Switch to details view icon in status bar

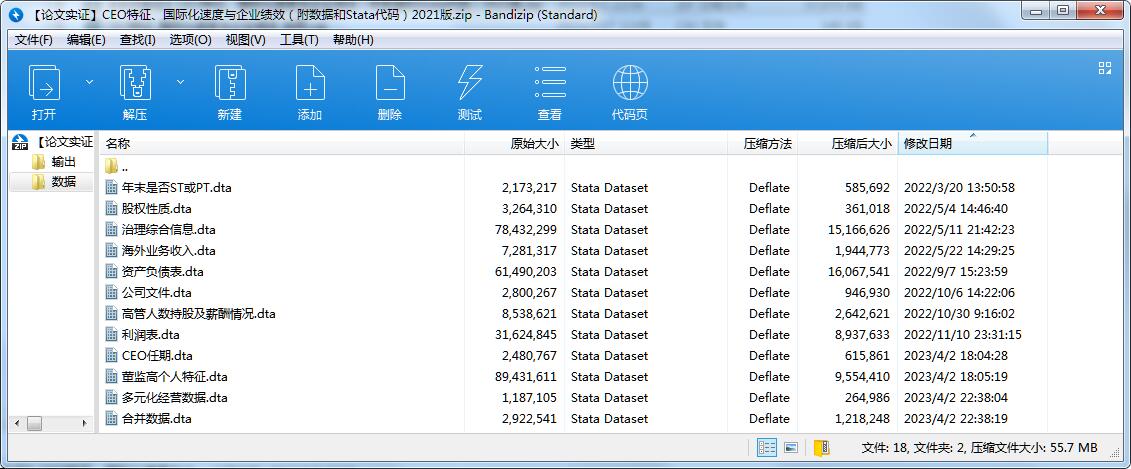(x=766, y=447)
